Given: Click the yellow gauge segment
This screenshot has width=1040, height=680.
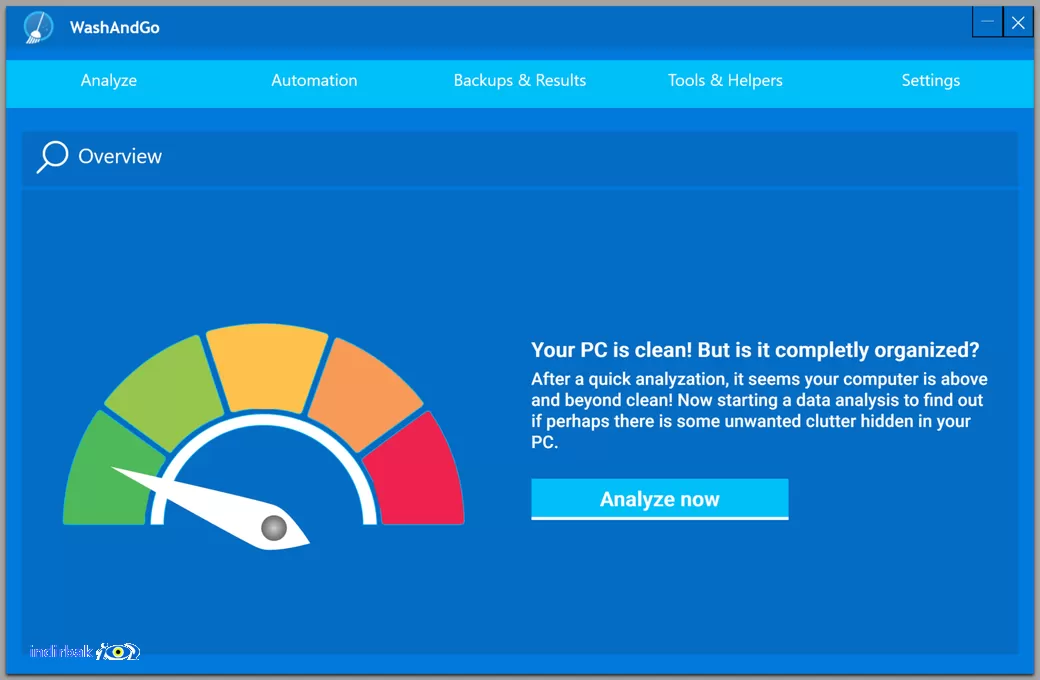Looking at the screenshot, I should click(x=267, y=367).
